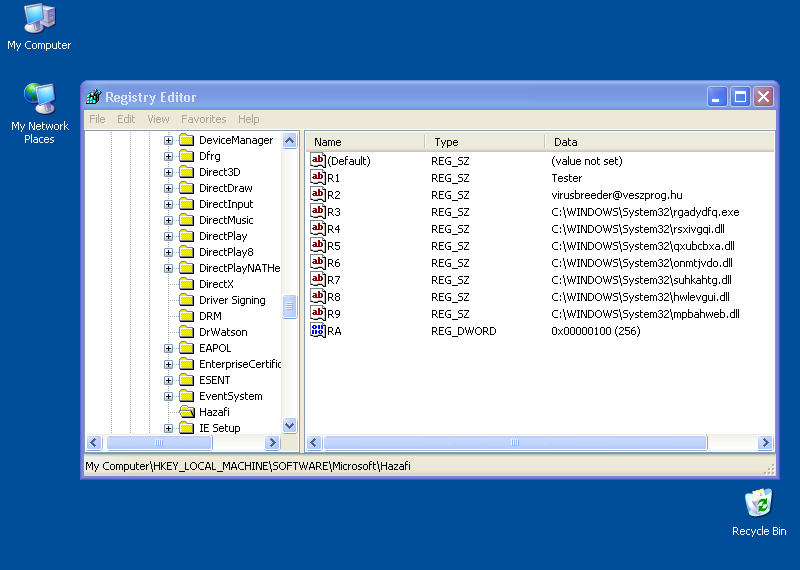The image size is (800, 570).
Task: Minimize the Registry Editor window
Action: (x=717, y=96)
